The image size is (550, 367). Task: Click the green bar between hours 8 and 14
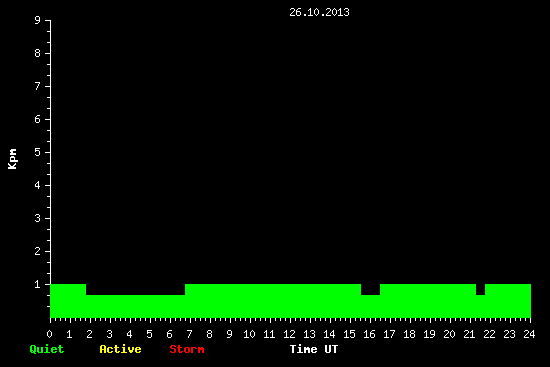pos(273,301)
